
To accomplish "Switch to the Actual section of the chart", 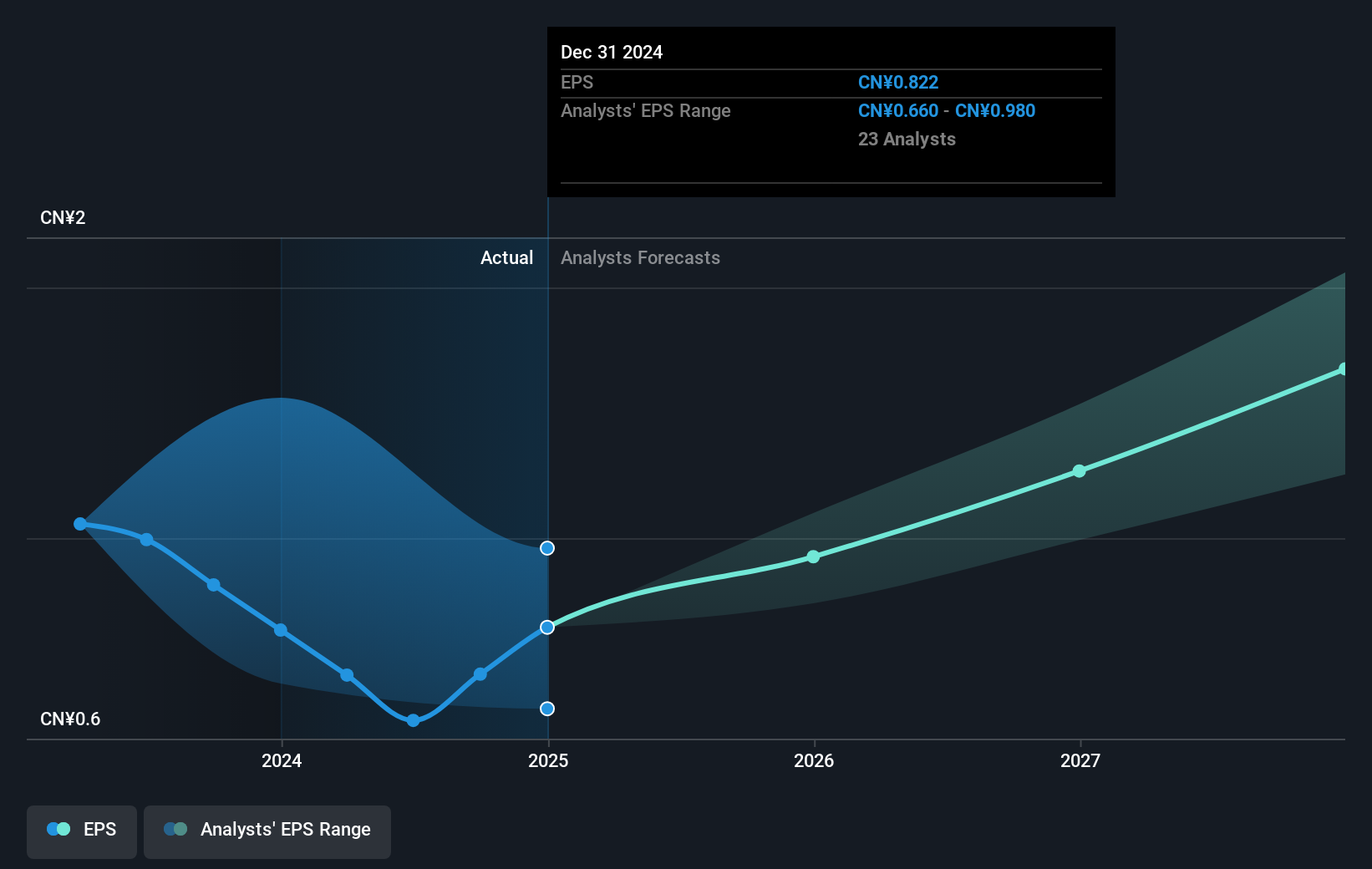I will (x=507, y=258).
